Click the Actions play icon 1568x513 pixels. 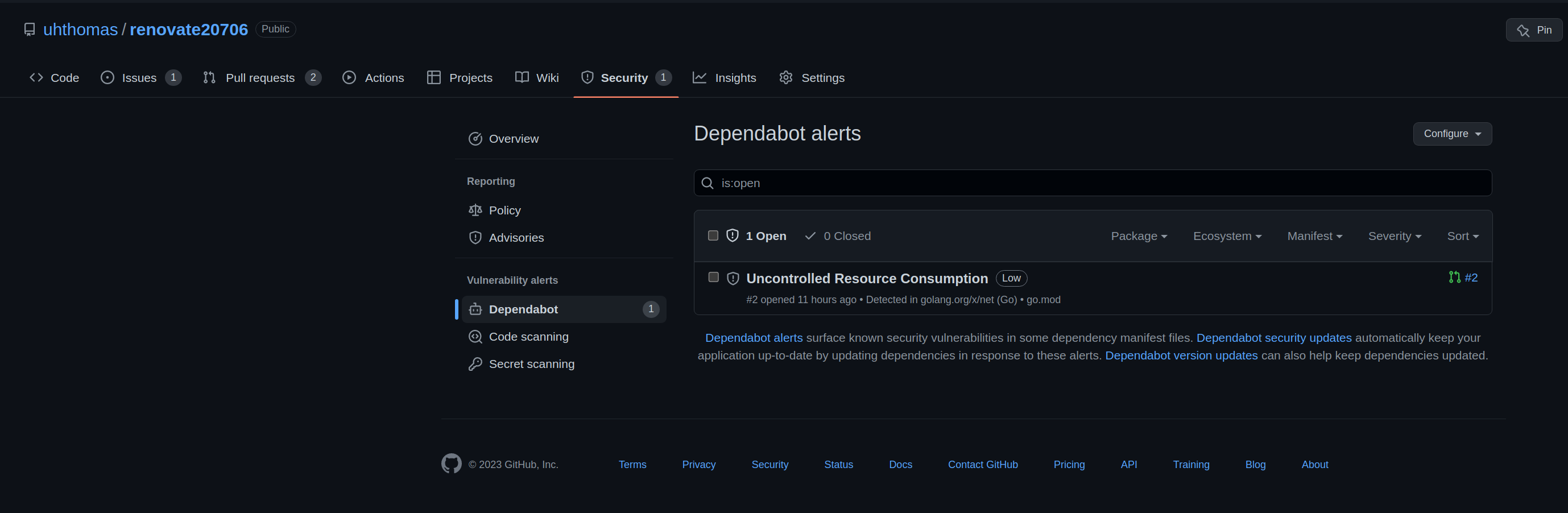pos(349,77)
